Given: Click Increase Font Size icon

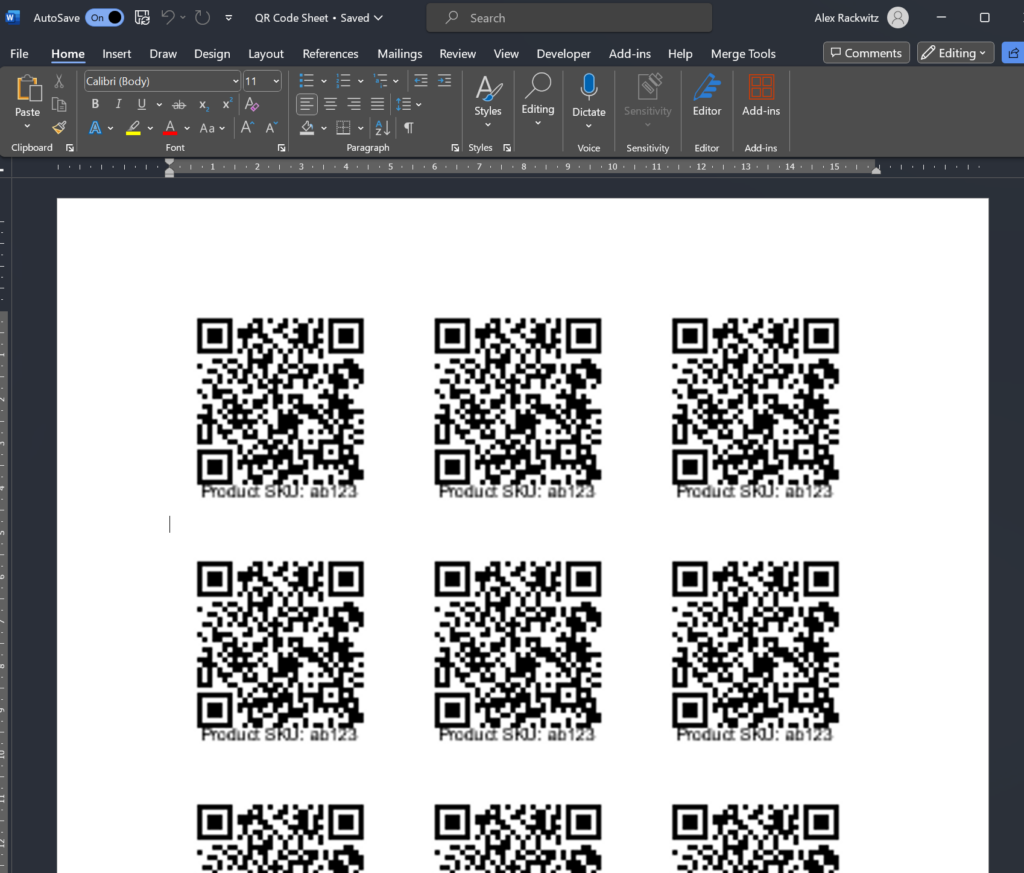Looking at the screenshot, I should [x=247, y=127].
